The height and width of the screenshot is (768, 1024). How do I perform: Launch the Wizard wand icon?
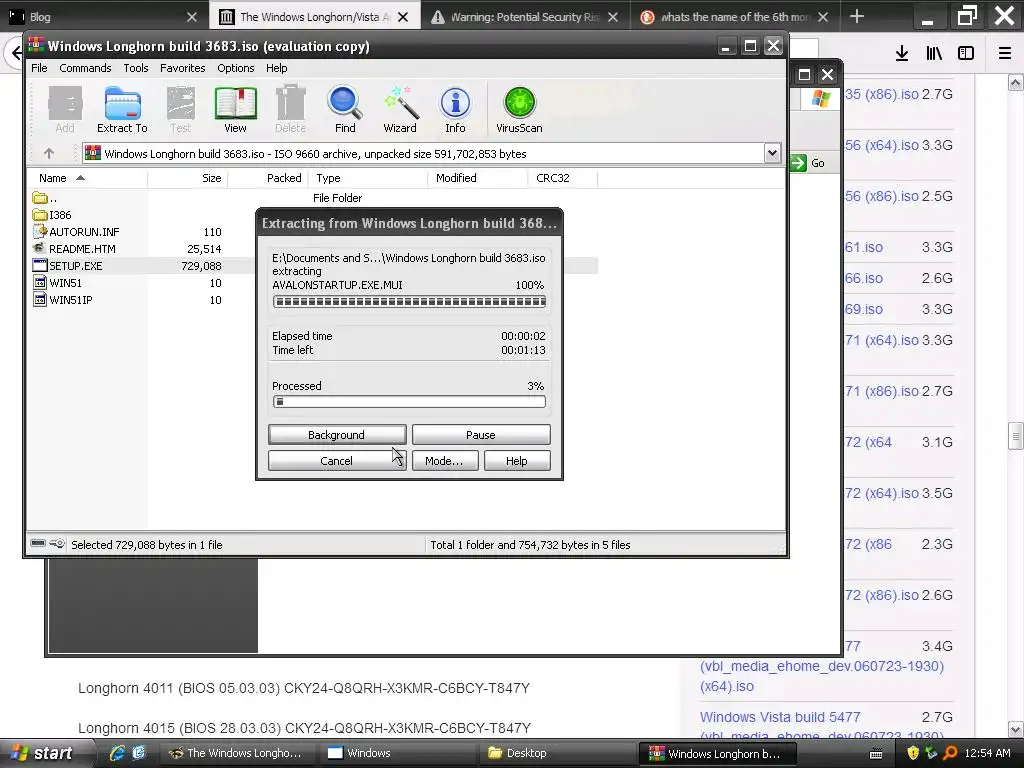400,110
